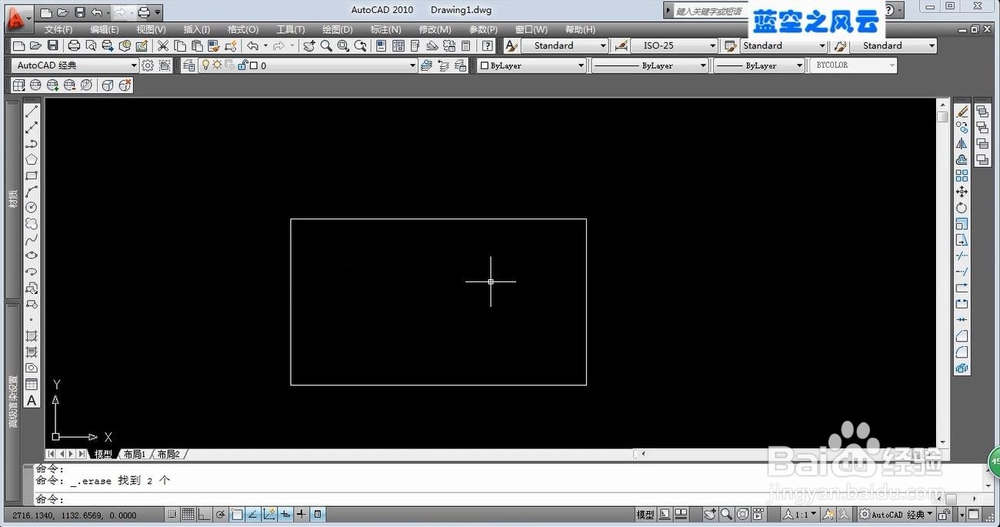Open the ByLayer color dropdown

coord(531,65)
